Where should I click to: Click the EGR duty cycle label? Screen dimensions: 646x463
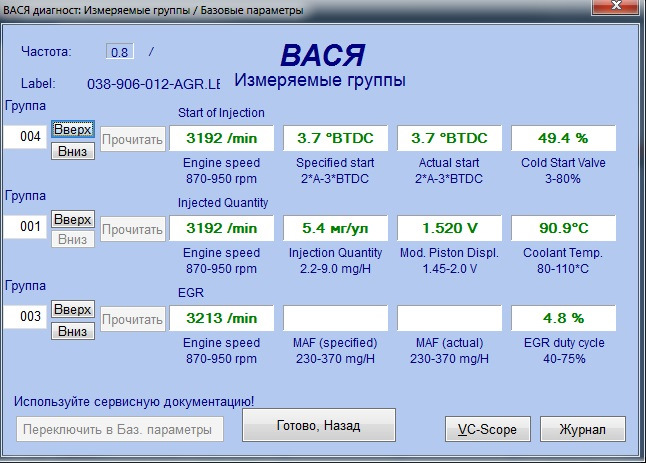(x=564, y=343)
